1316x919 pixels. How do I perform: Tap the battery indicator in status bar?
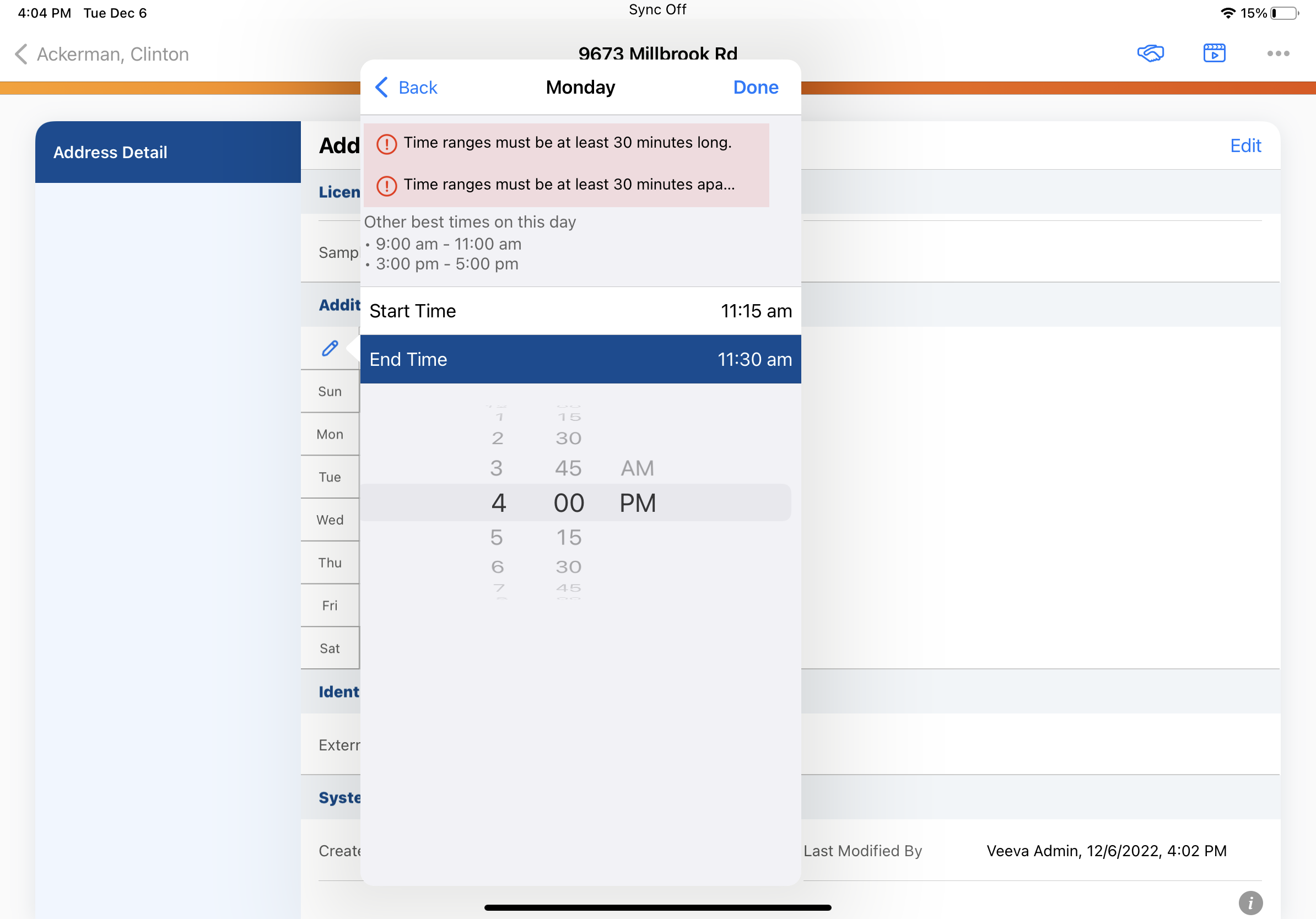click(x=1285, y=13)
